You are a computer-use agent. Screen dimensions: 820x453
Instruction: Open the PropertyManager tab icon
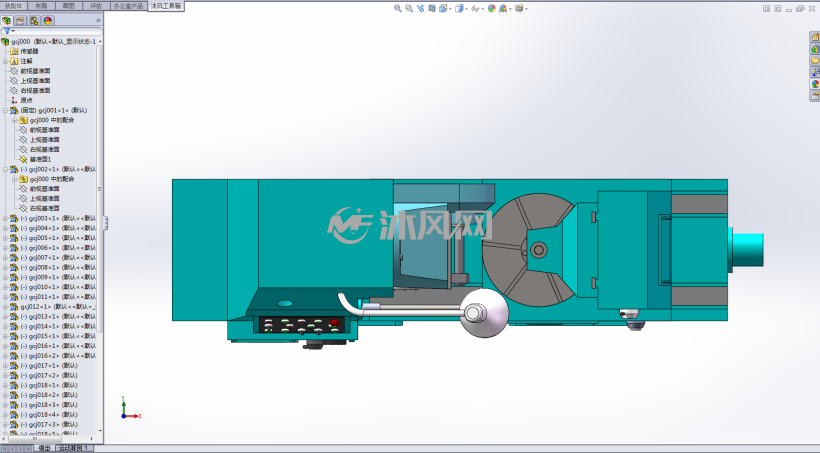point(20,20)
